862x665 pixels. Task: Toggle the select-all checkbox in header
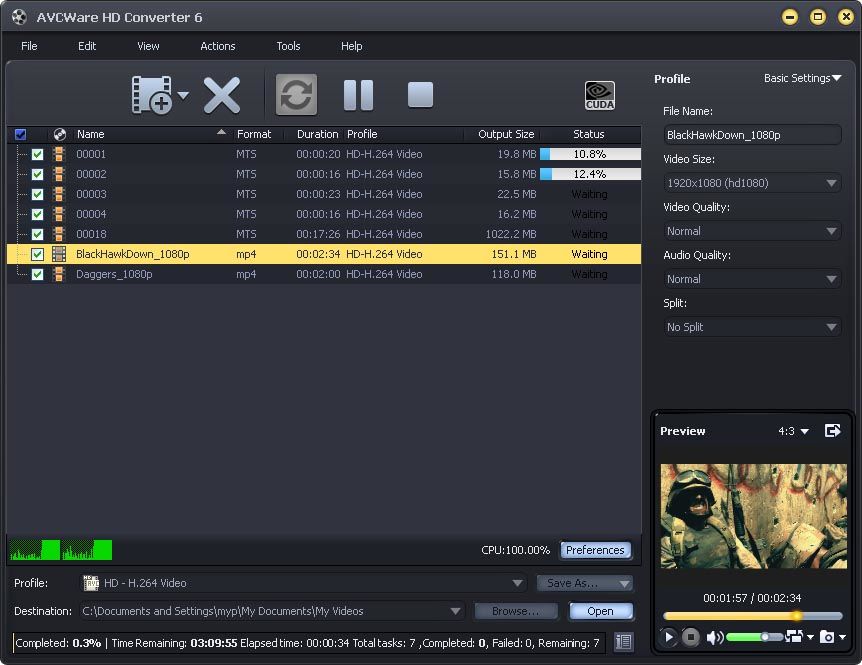point(20,135)
